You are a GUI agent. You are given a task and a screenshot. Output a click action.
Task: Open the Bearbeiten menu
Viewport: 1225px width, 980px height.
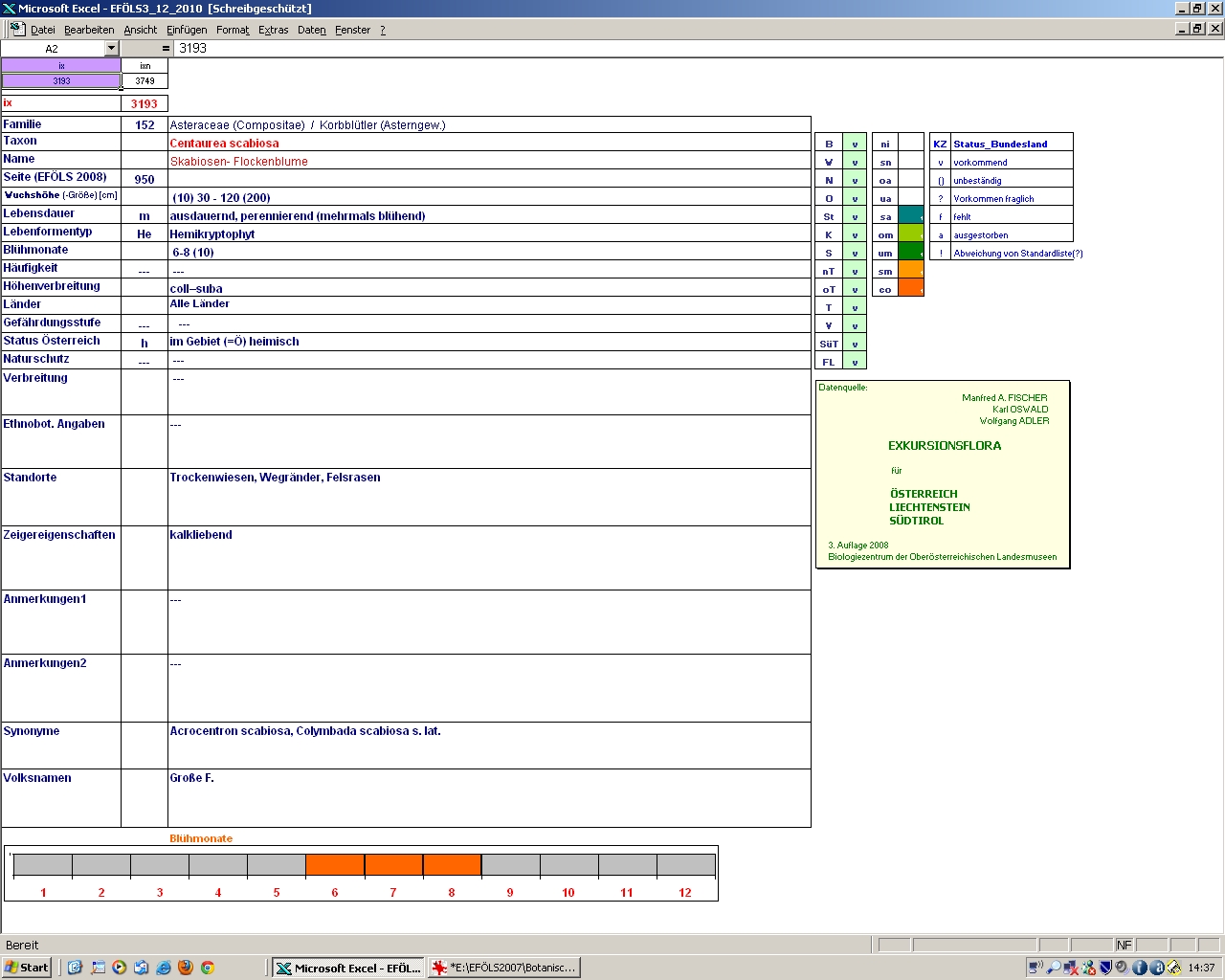click(89, 30)
